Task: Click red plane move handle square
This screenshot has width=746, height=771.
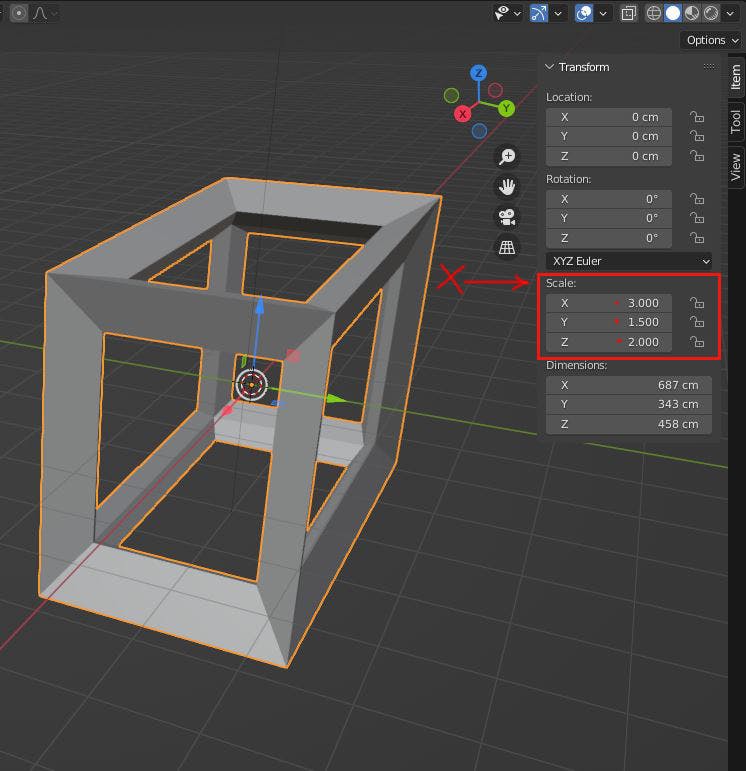Action: click(x=293, y=356)
